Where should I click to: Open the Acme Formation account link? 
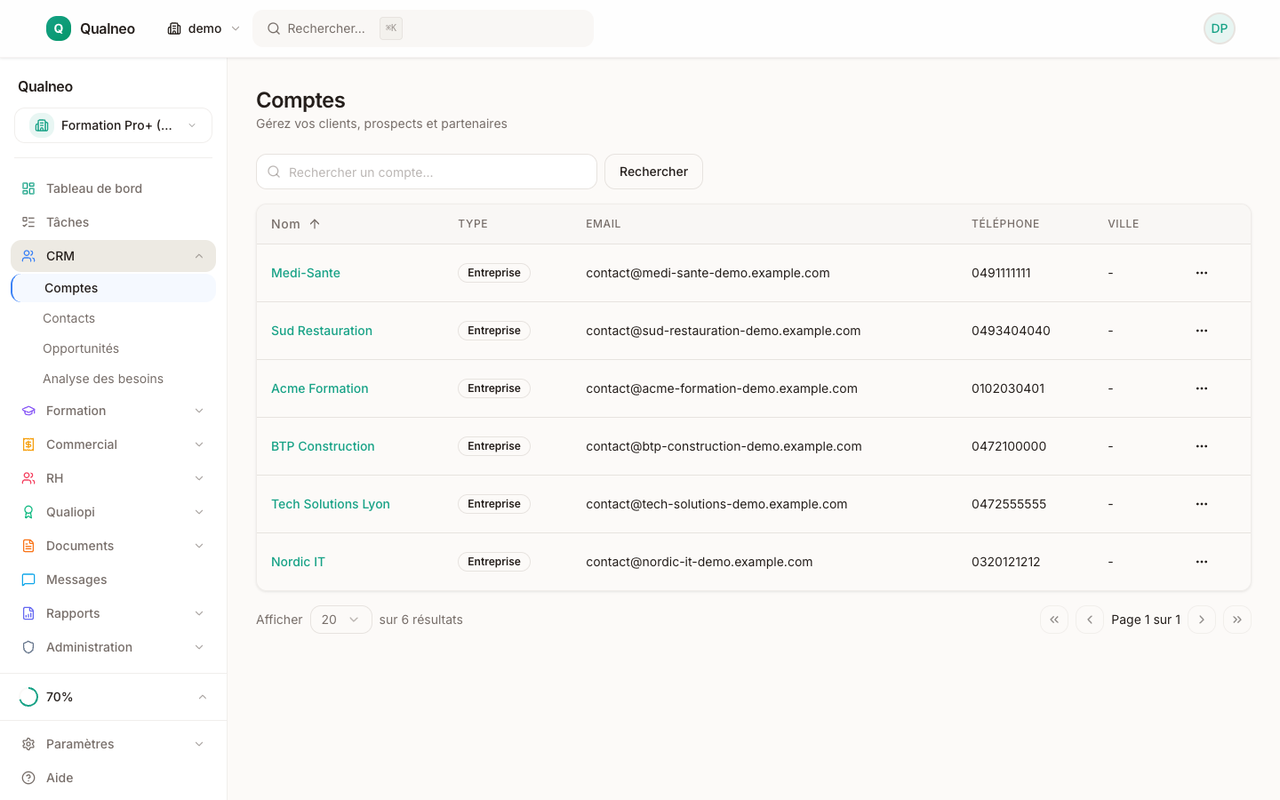tap(320, 388)
